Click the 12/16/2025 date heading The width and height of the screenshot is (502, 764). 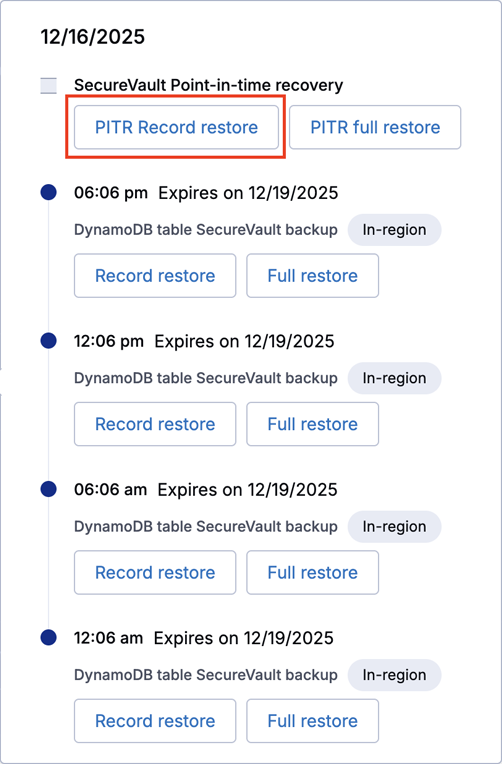93,37
